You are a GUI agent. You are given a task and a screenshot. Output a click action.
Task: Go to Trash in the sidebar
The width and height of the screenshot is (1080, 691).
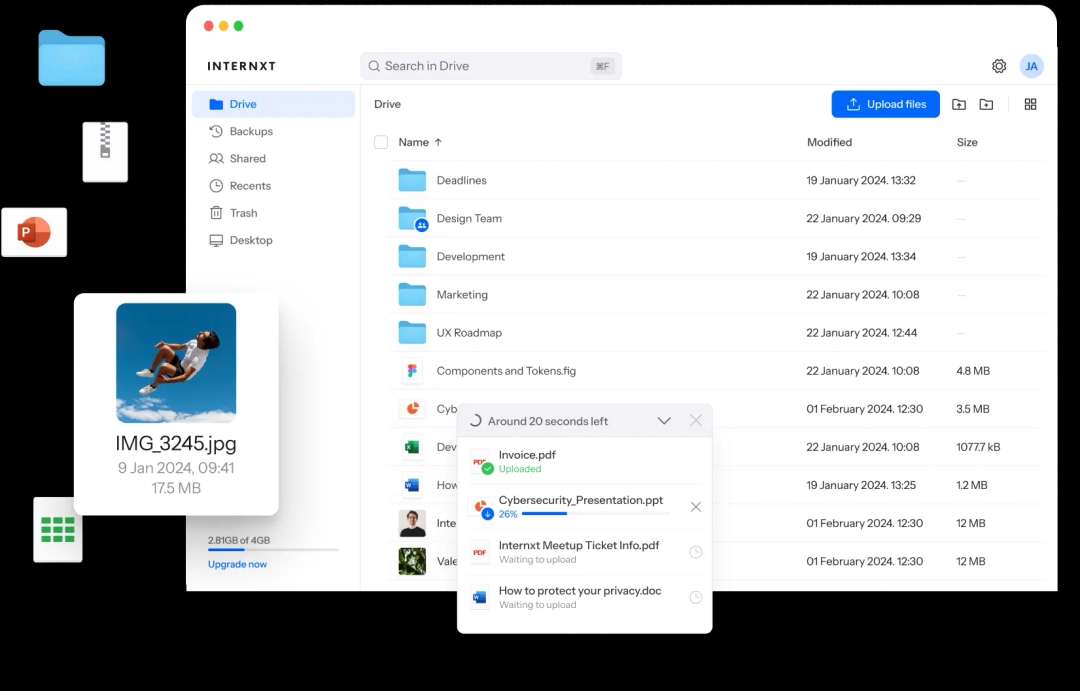click(x=243, y=213)
